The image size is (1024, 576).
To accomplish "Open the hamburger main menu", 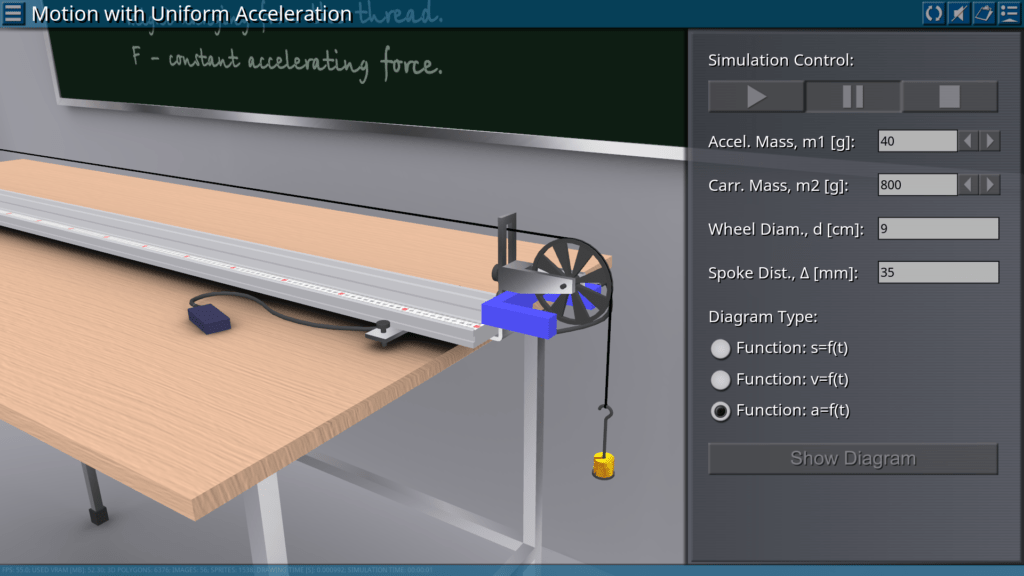I will [x=14, y=14].
